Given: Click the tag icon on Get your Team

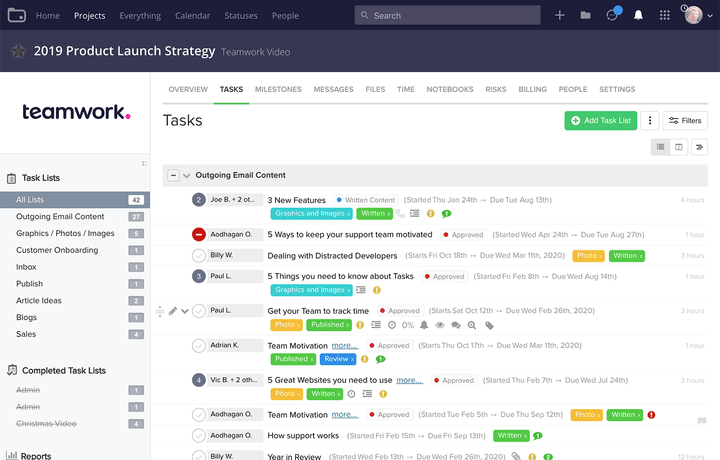Looking at the screenshot, I should [489, 325].
